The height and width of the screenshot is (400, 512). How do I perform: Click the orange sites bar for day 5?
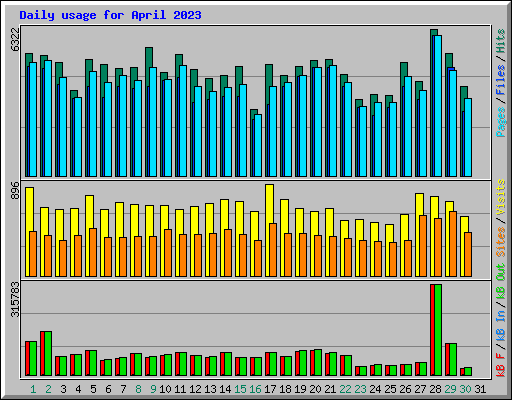click(x=93, y=252)
